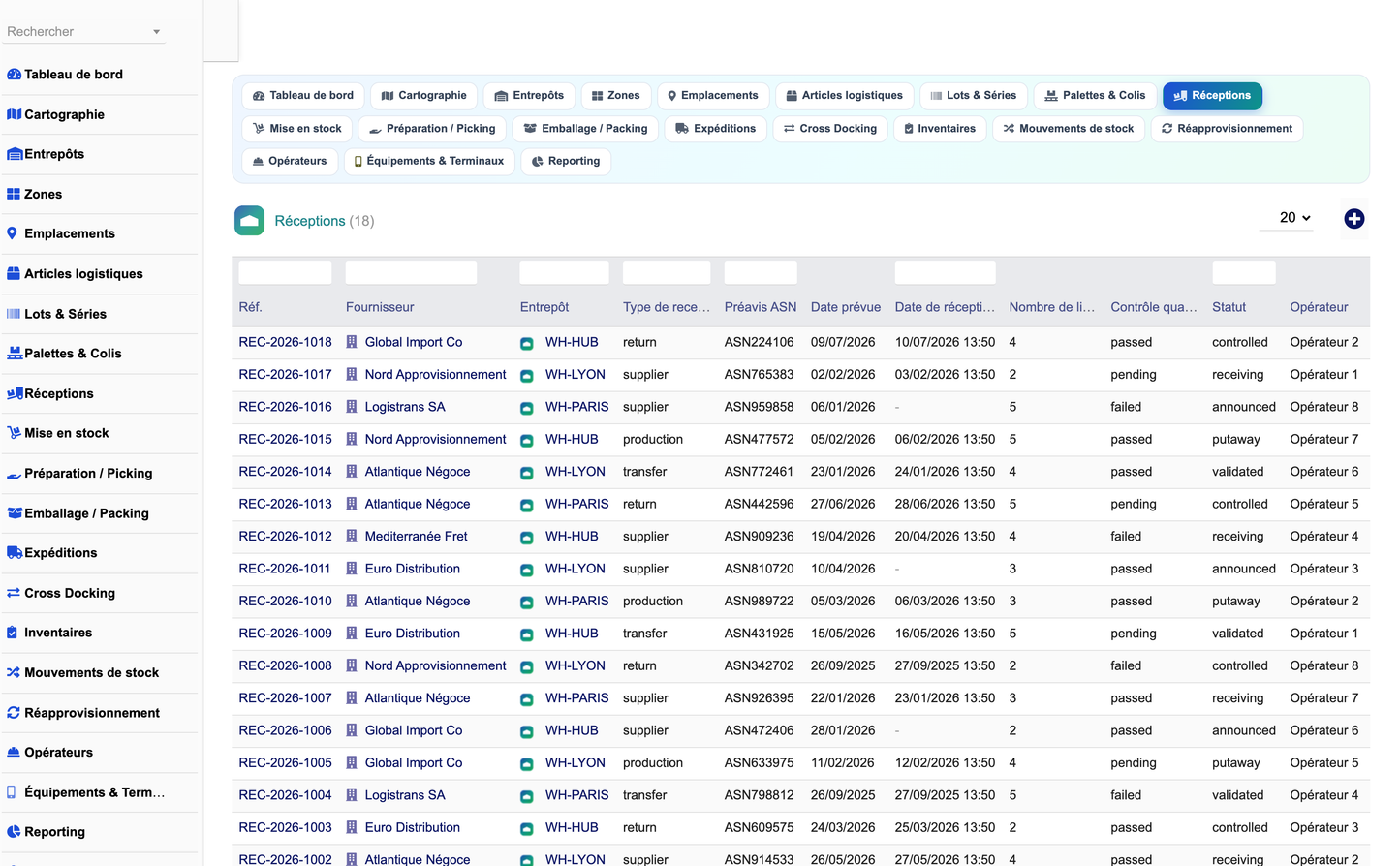Viewport: 1400px width, 866px height.
Task: Click the Entrepôts warehouse icon in sidebar
Action: [14, 154]
